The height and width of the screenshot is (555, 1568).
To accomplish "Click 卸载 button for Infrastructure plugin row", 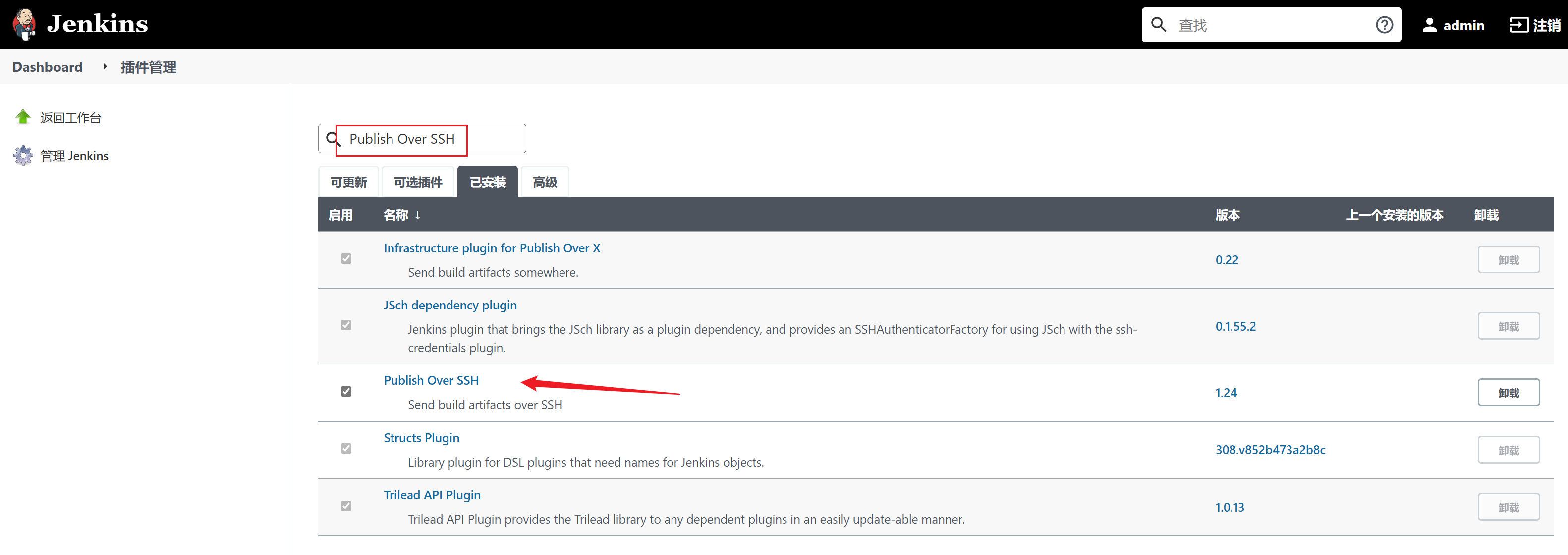I will (1509, 260).
